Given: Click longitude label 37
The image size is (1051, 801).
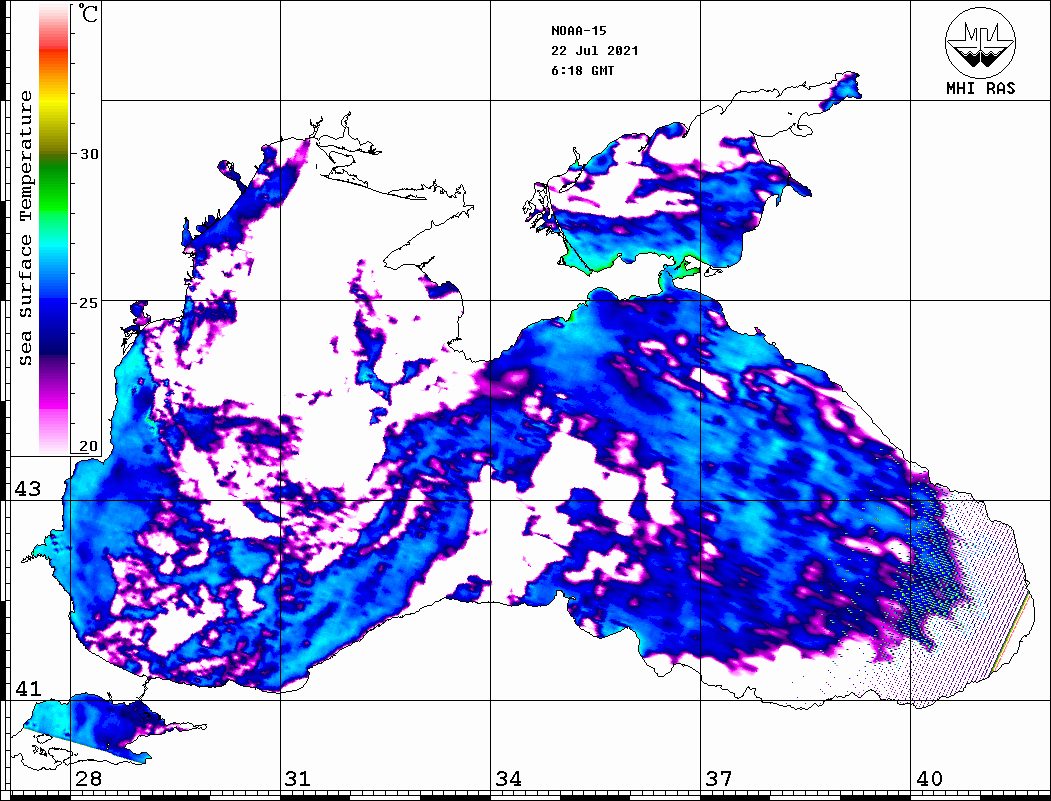Looking at the screenshot, I should pyautogui.click(x=719, y=779).
